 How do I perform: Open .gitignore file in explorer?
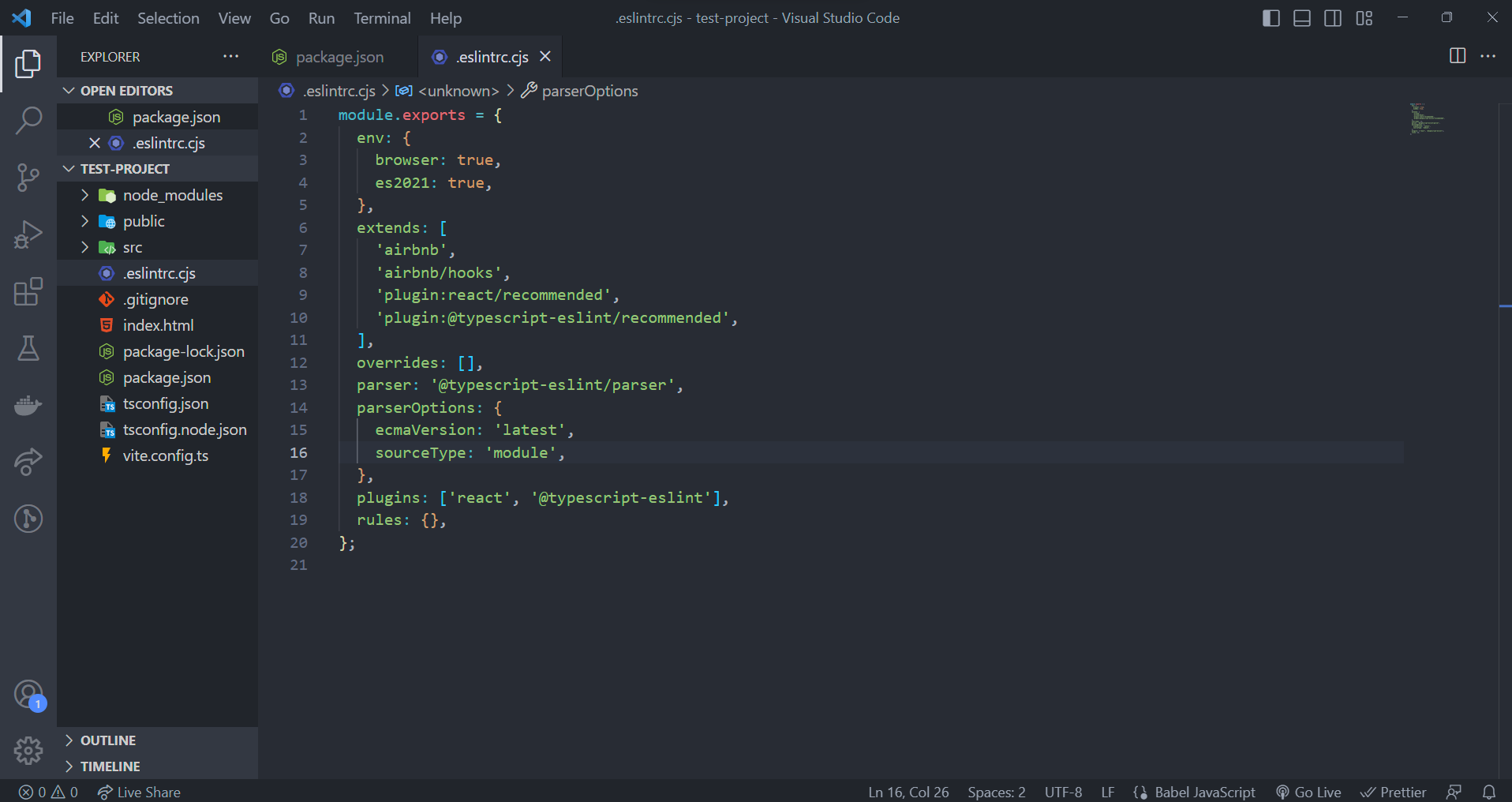point(158,299)
